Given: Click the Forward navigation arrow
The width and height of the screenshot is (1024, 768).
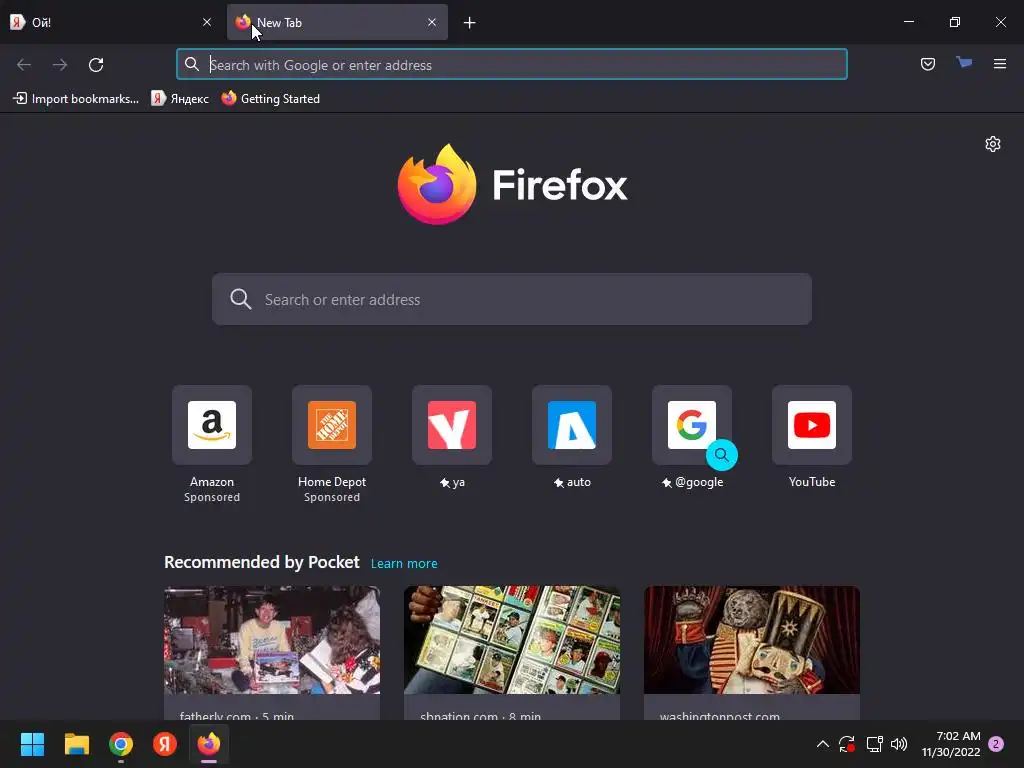Looking at the screenshot, I should pyautogui.click(x=60, y=65).
